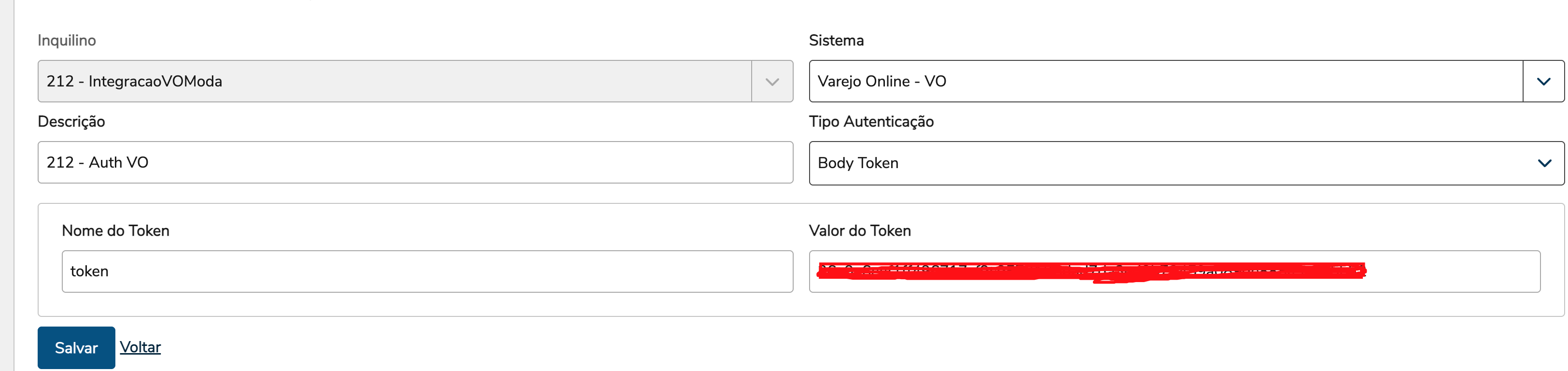Click the Descrição label text
Screen dimensions: 1568x371
(x=71, y=122)
